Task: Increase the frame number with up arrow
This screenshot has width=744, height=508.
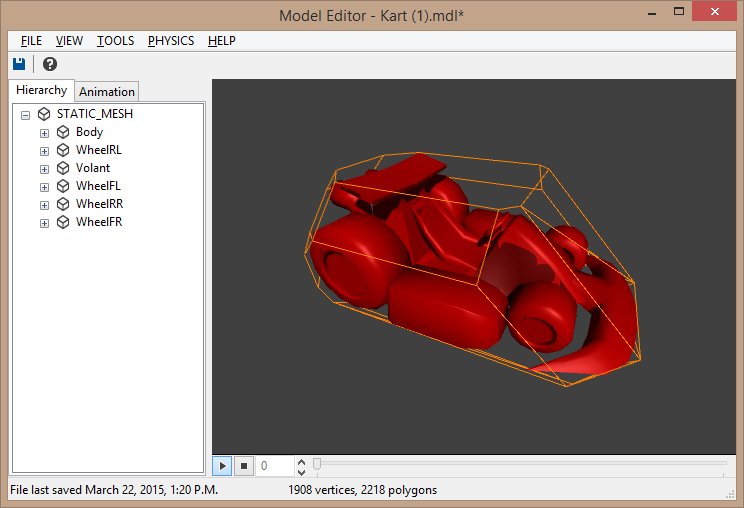Action: click(x=301, y=461)
